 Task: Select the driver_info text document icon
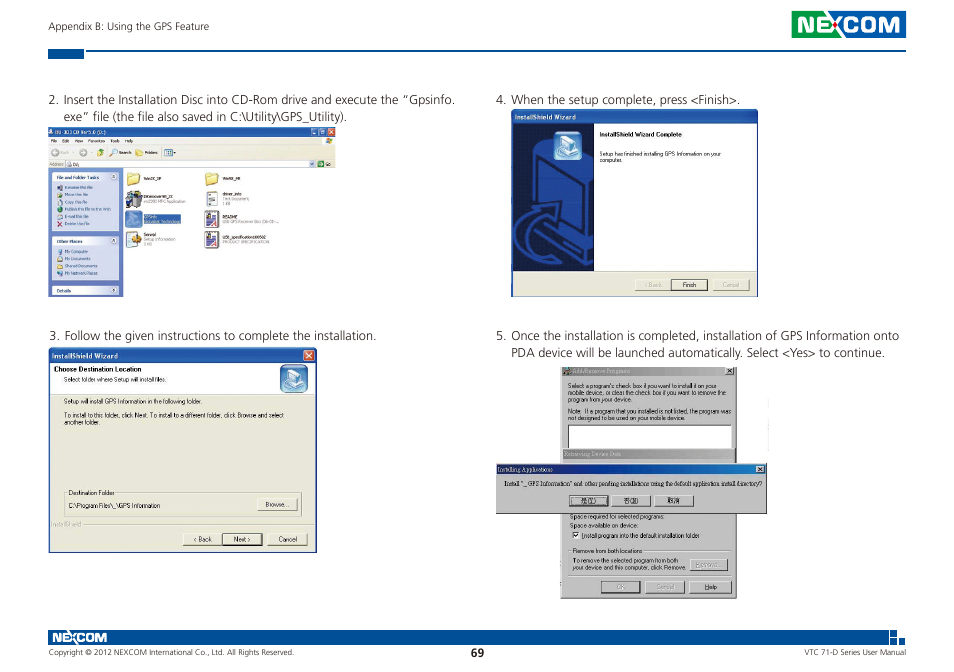[212, 199]
